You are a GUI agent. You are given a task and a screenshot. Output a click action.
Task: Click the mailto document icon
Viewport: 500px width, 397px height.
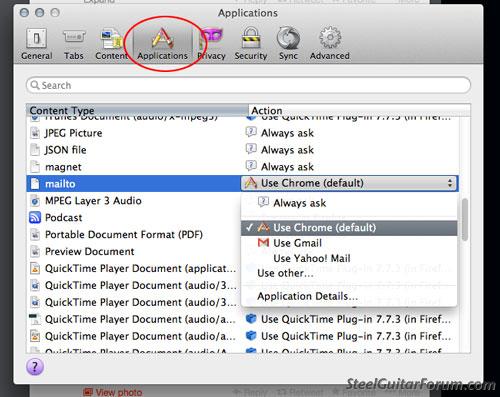pyautogui.click(x=35, y=184)
